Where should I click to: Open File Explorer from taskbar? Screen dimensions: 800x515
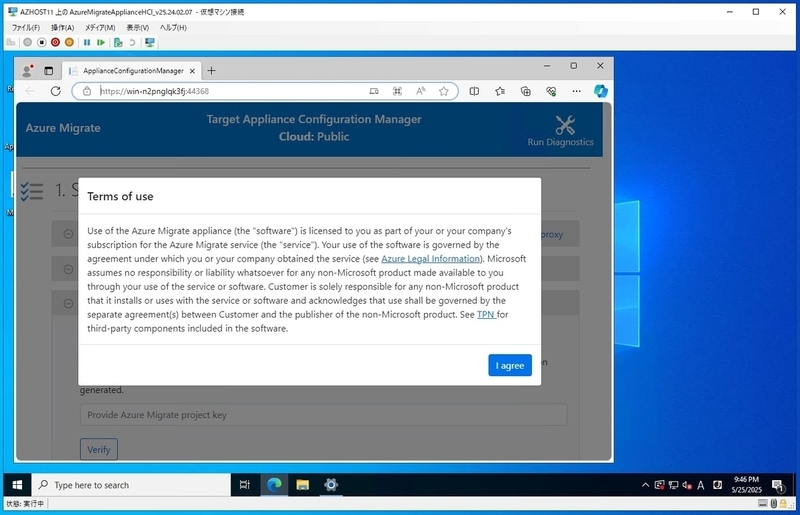pos(303,485)
